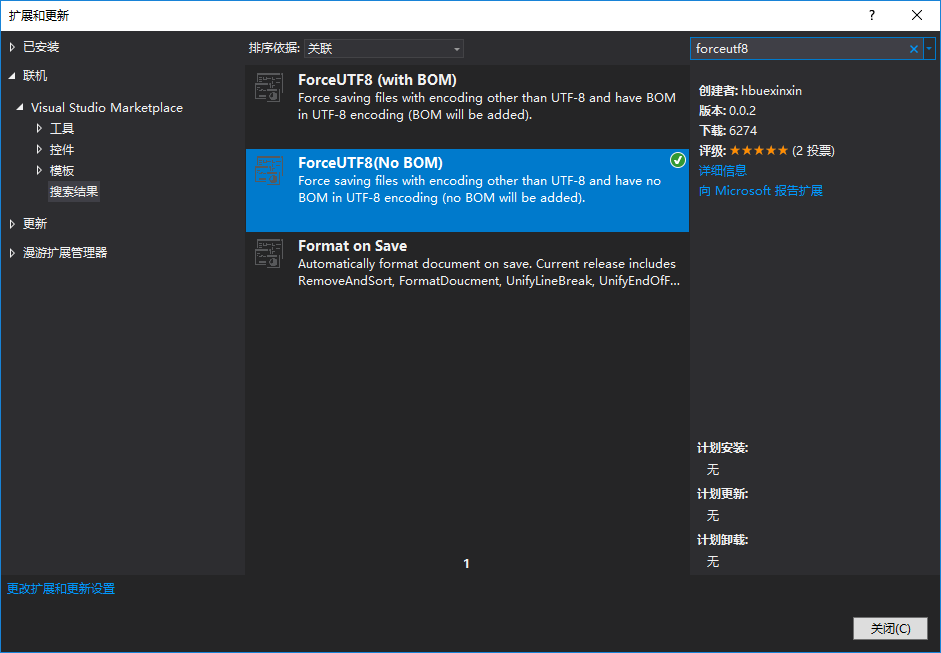941x653 pixels.
Task: Open the 详细信息 link
Action: point(722,170)
